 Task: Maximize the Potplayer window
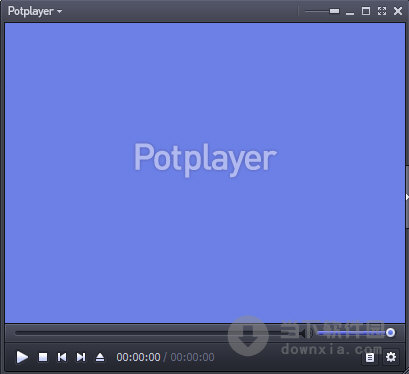point(366,11)
